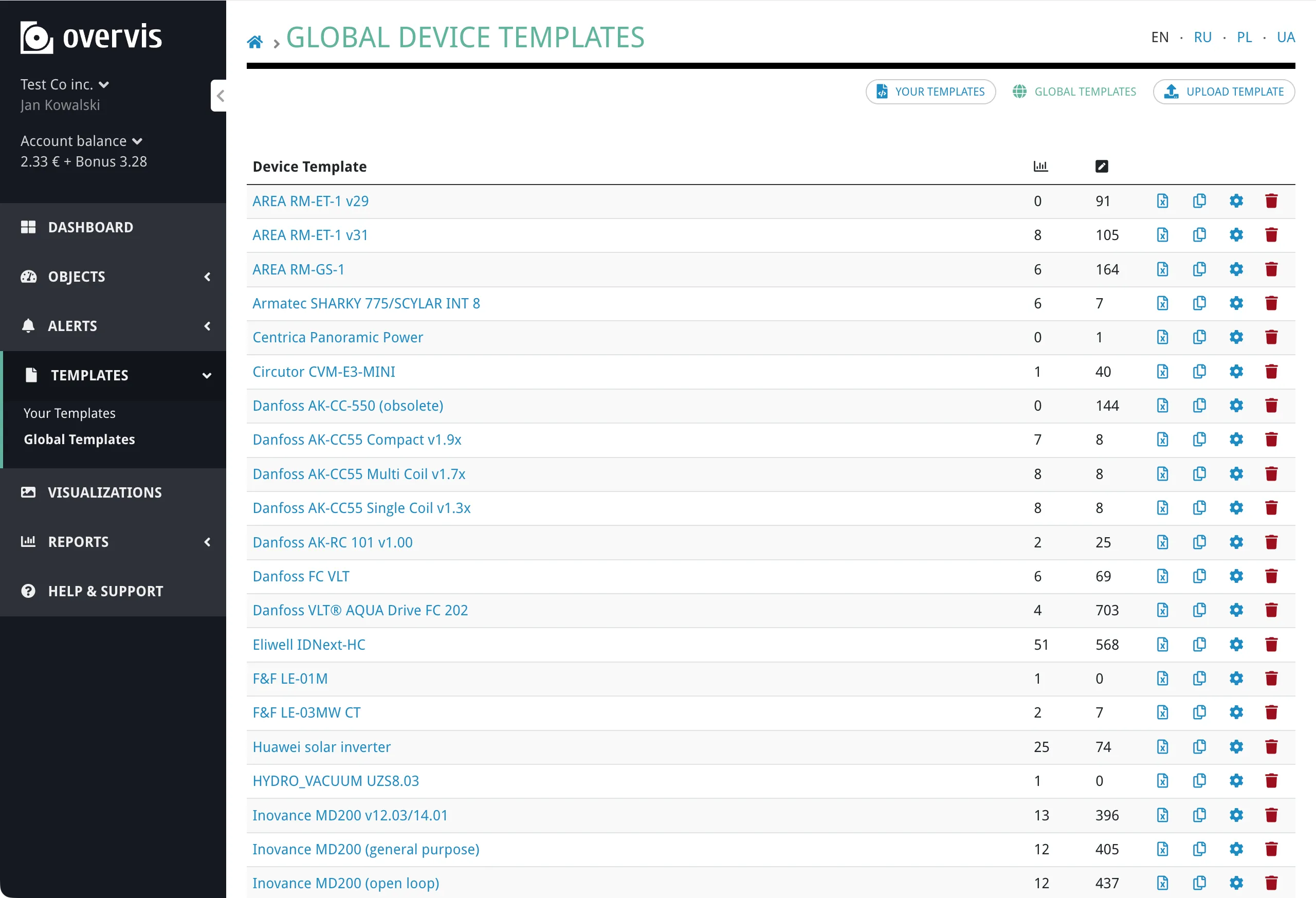Delete the Danfoss FC VLT template
The height and width of the screenshot is (898, 1316).
tap(1271, 576)
